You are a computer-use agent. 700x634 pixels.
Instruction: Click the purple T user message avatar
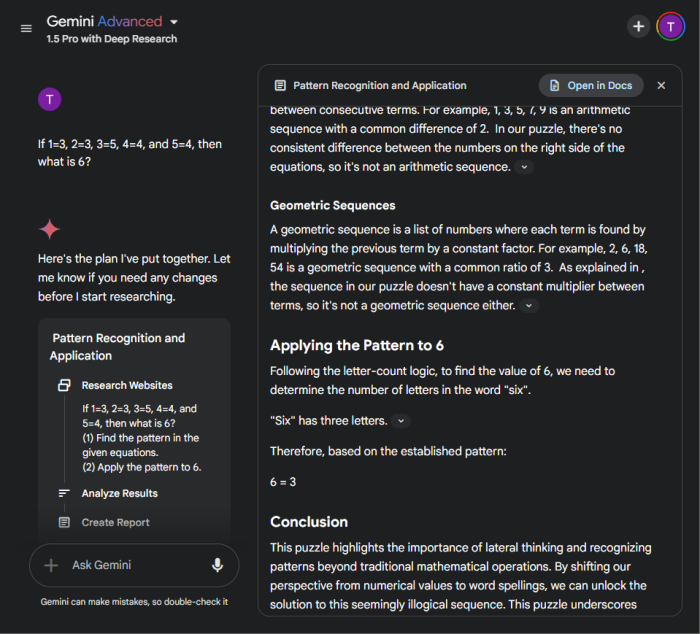click(x=50, y=98)
